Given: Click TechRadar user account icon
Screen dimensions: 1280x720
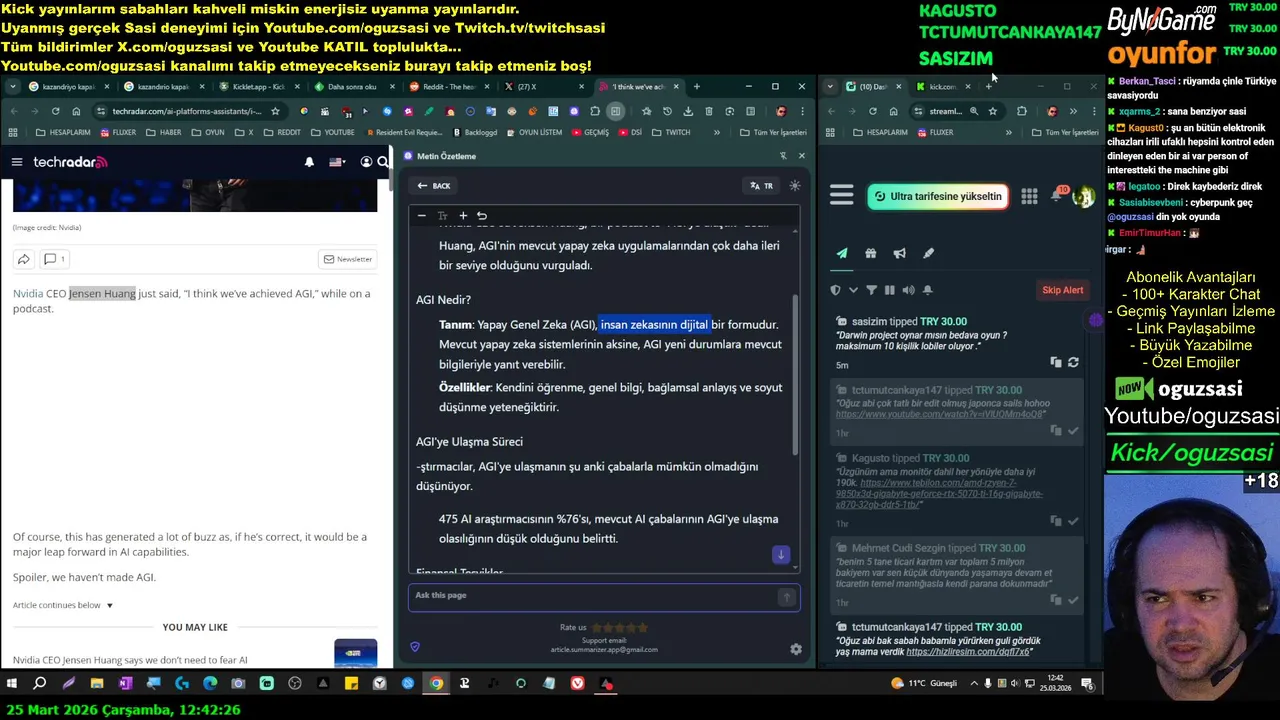Looking at the screenshot, I should pyautogui.click(x=366, y=162).
